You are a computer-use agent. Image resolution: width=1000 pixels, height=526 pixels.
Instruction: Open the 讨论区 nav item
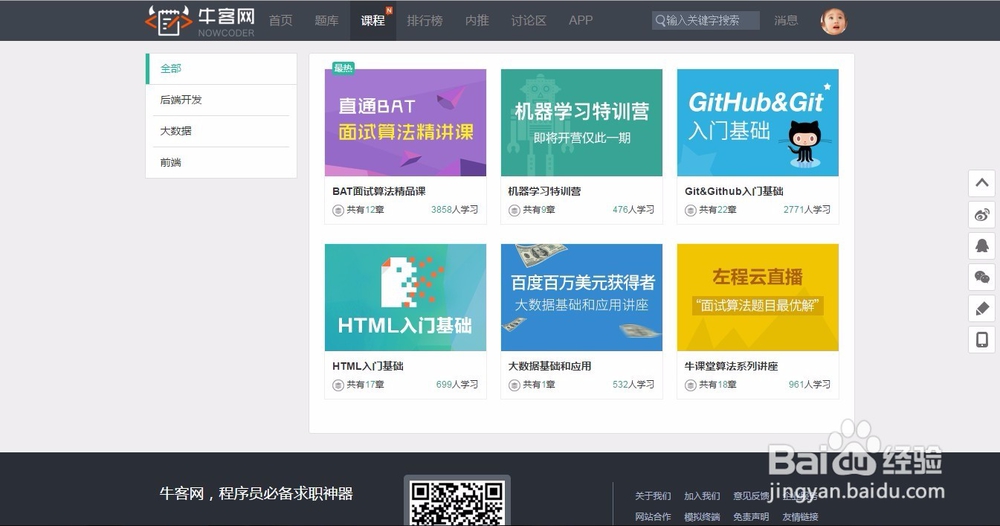click(529, 20)
